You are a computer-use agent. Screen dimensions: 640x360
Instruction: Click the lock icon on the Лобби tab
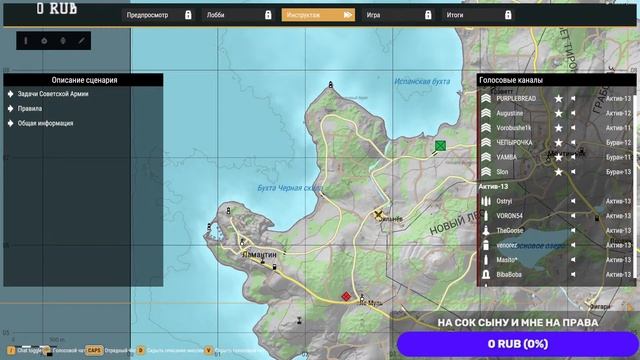[268, 15]
